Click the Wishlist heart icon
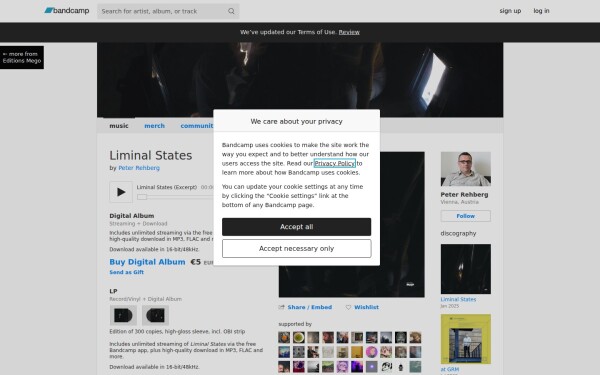600x375 pixels. 348,307
